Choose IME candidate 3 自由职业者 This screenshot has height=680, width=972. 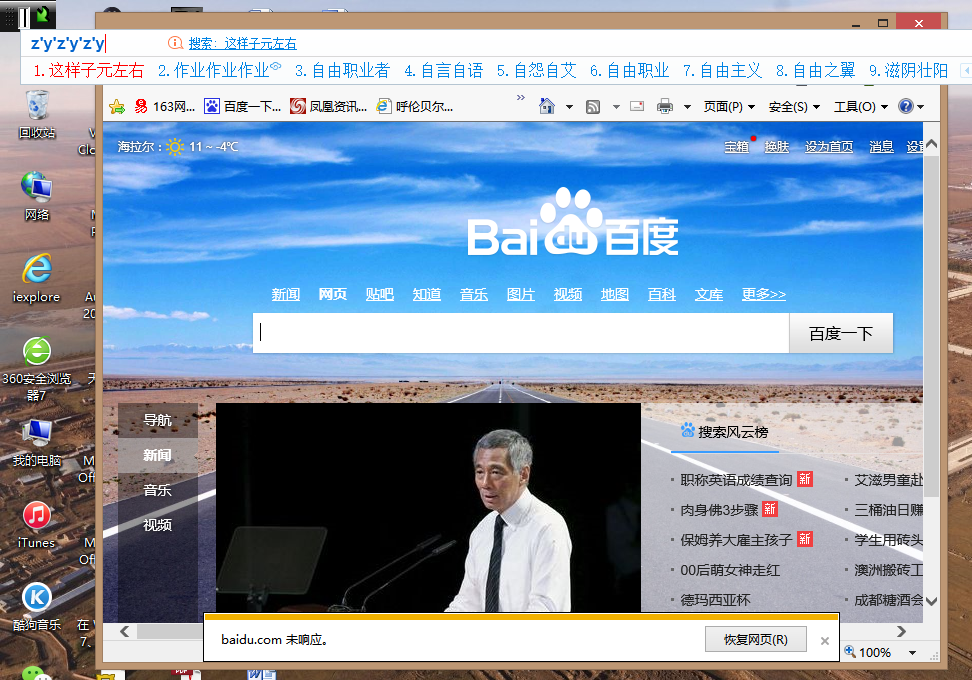click(x=342, y=70)
